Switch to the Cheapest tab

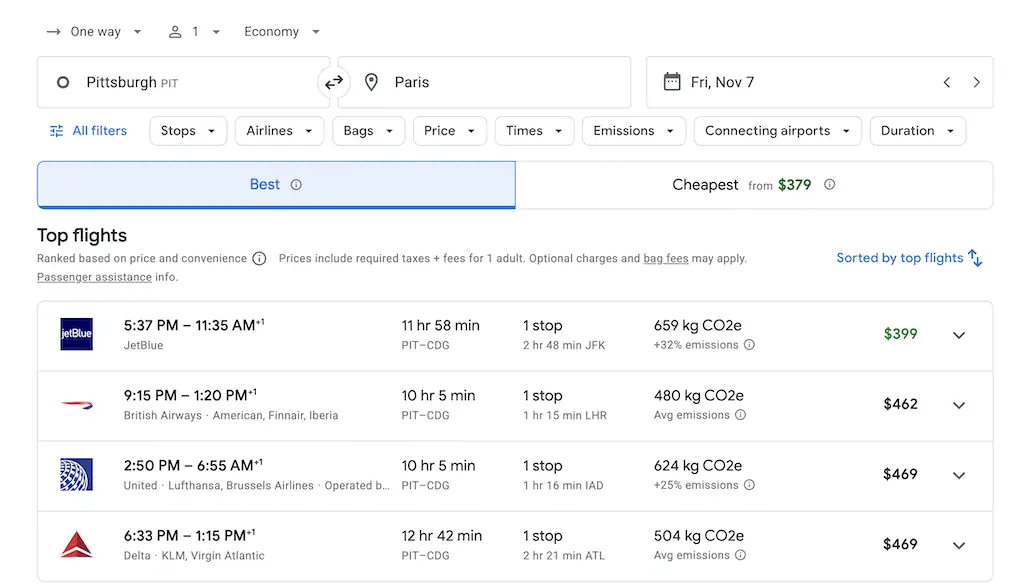click(754, 185)
